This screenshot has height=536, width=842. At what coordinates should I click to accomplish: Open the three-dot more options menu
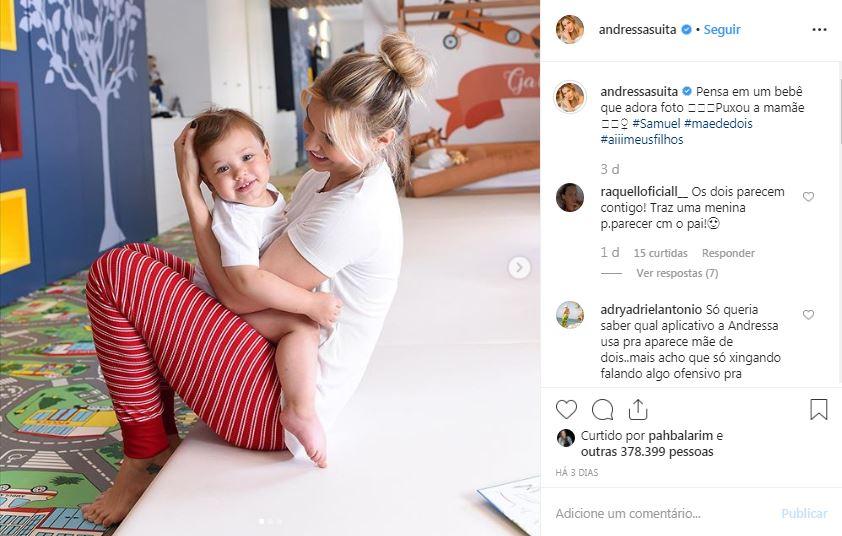(819, 30)
